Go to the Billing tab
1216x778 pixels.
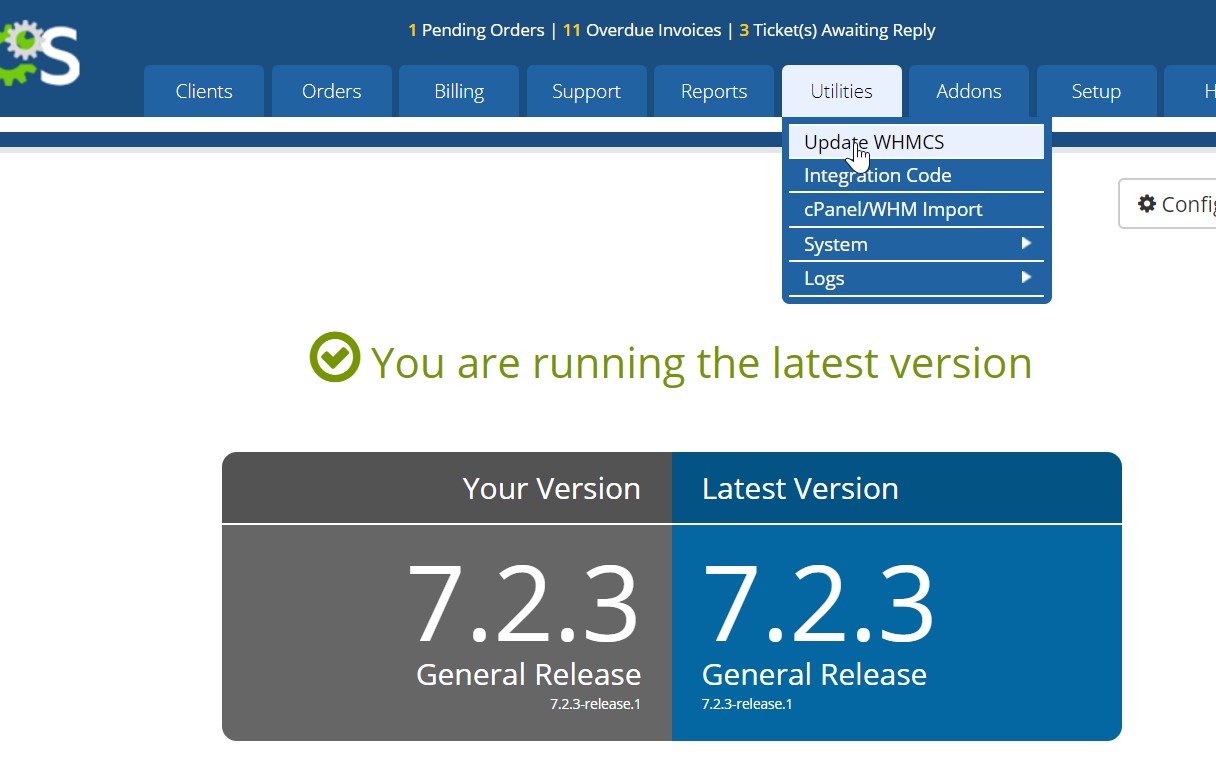459,91
